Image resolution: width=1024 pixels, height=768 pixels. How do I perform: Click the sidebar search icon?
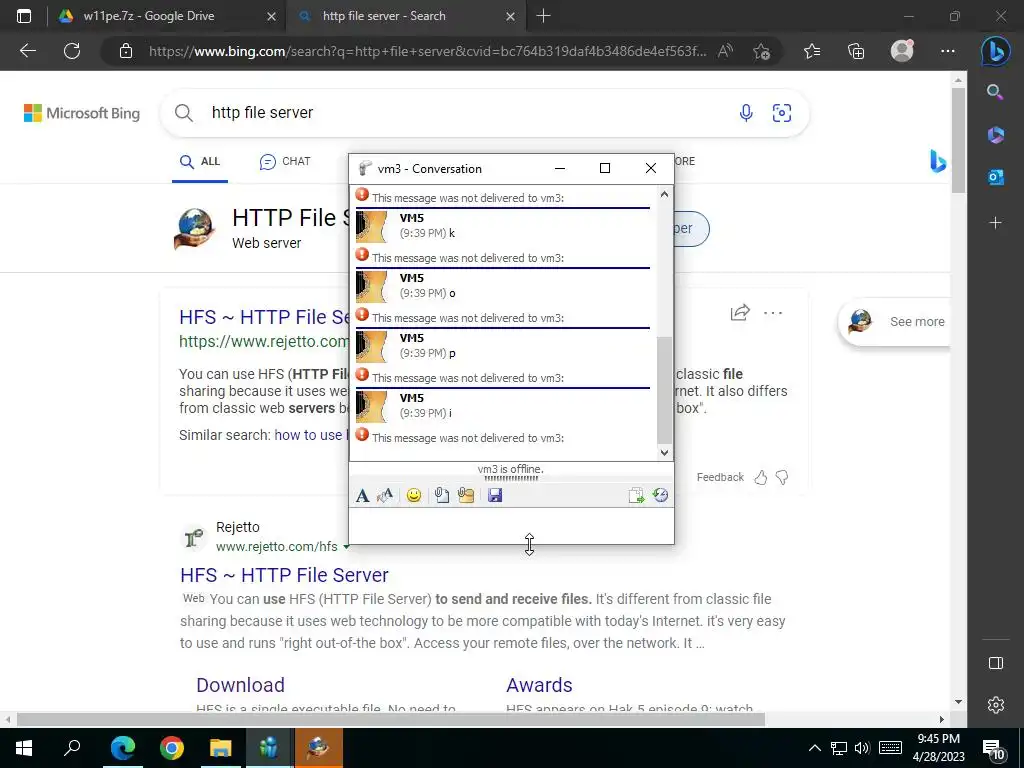coord(995,92)
